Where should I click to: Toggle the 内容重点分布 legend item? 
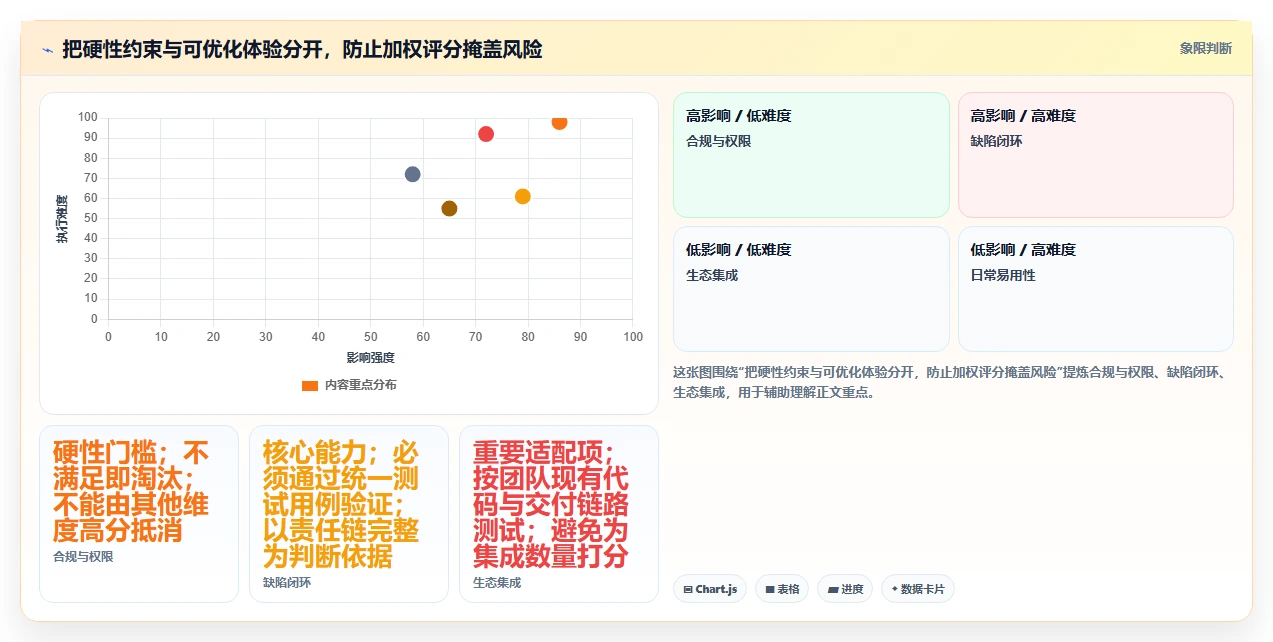[x=349, y=385]
